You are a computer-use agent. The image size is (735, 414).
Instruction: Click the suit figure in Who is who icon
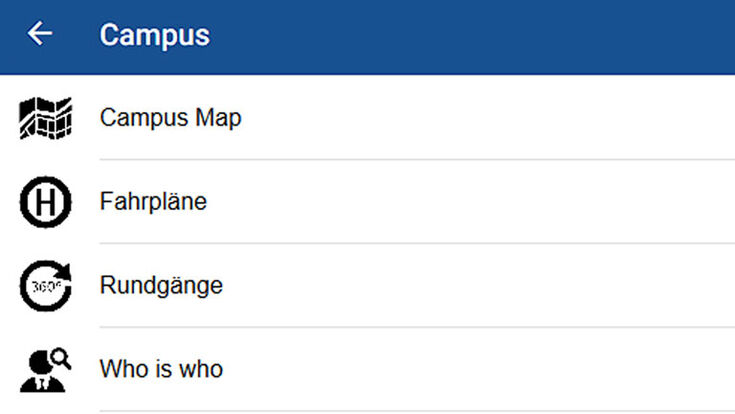tap(42, 374)
